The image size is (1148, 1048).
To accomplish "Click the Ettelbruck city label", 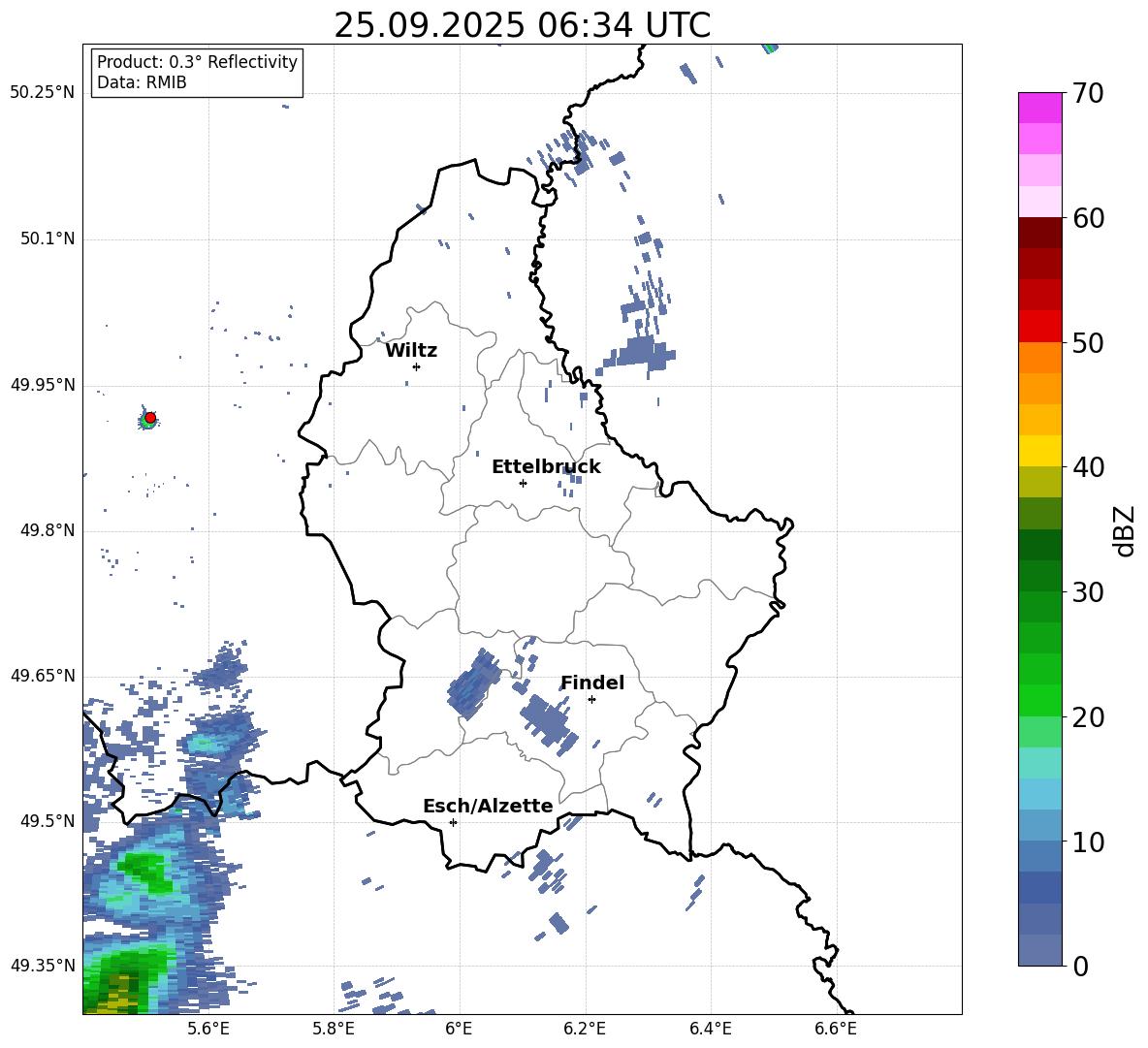I will pos(546,467).
